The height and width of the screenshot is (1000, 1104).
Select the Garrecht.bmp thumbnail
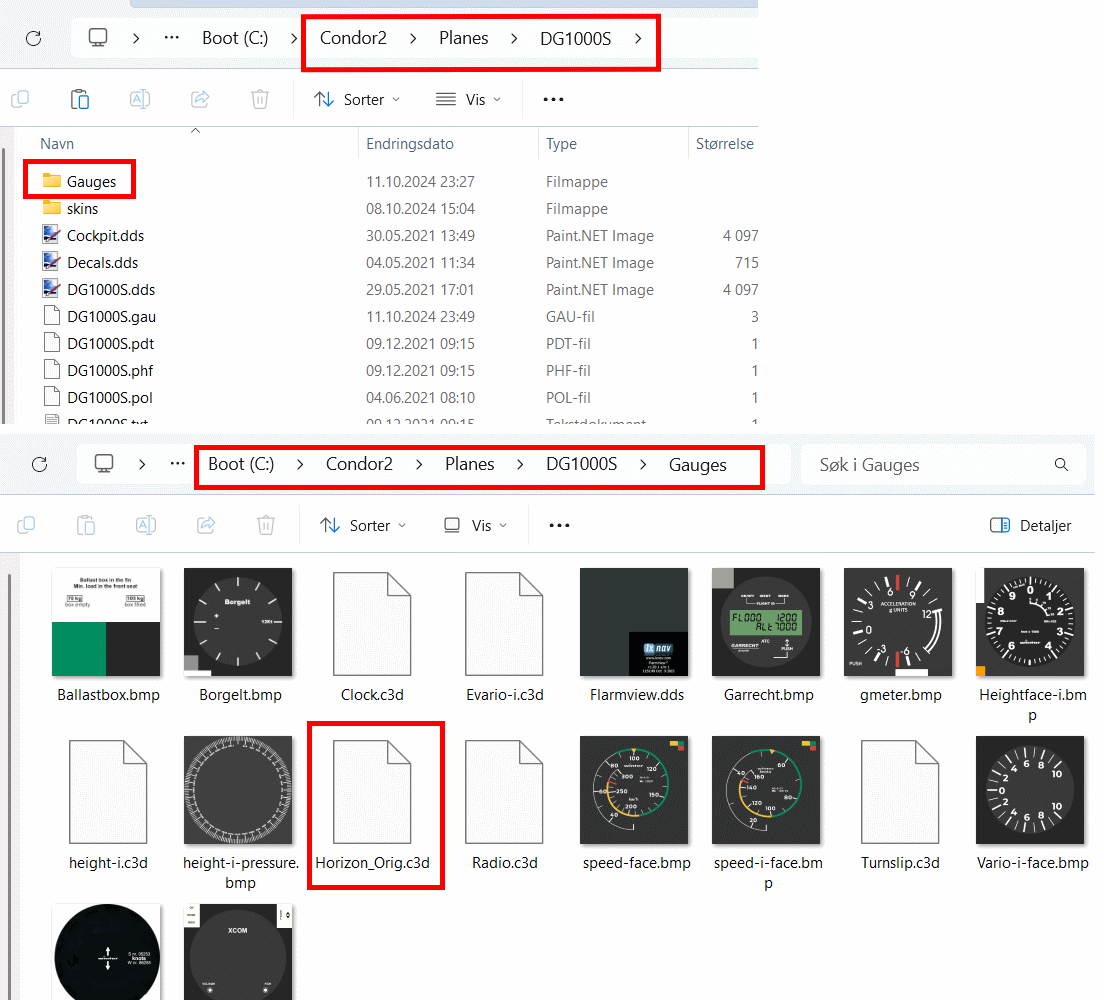click(x=766, y=623)
